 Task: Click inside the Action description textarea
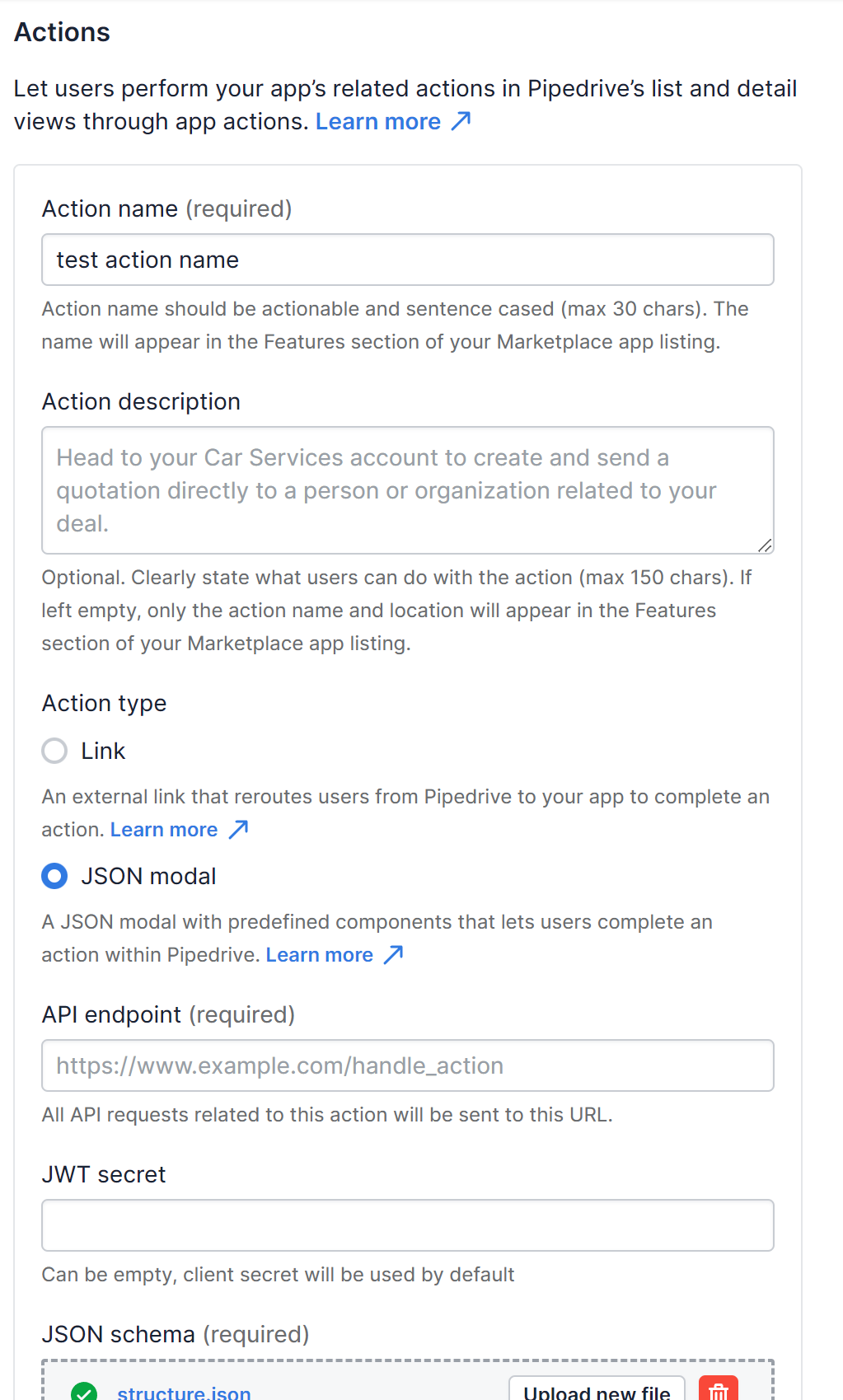pos(408,489)
